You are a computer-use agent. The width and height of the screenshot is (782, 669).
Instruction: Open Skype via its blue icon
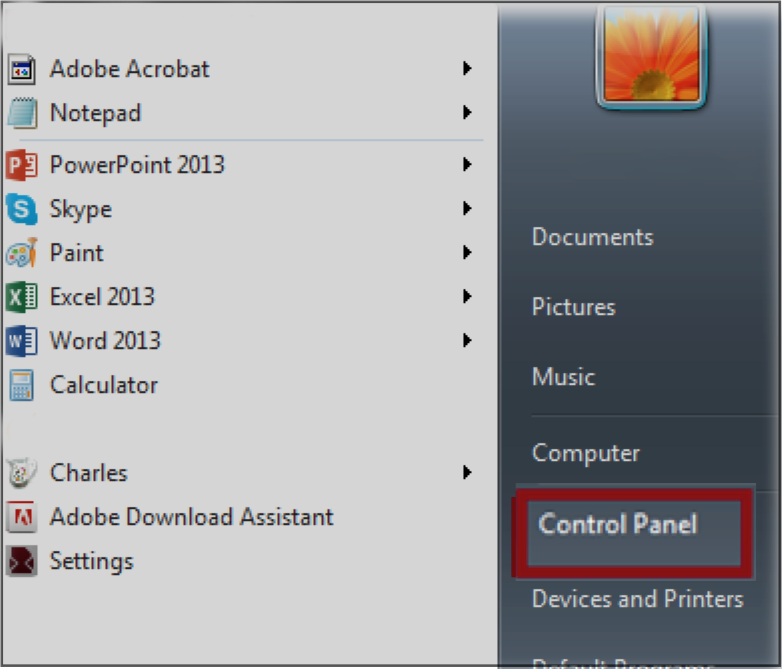click(21, 210)
